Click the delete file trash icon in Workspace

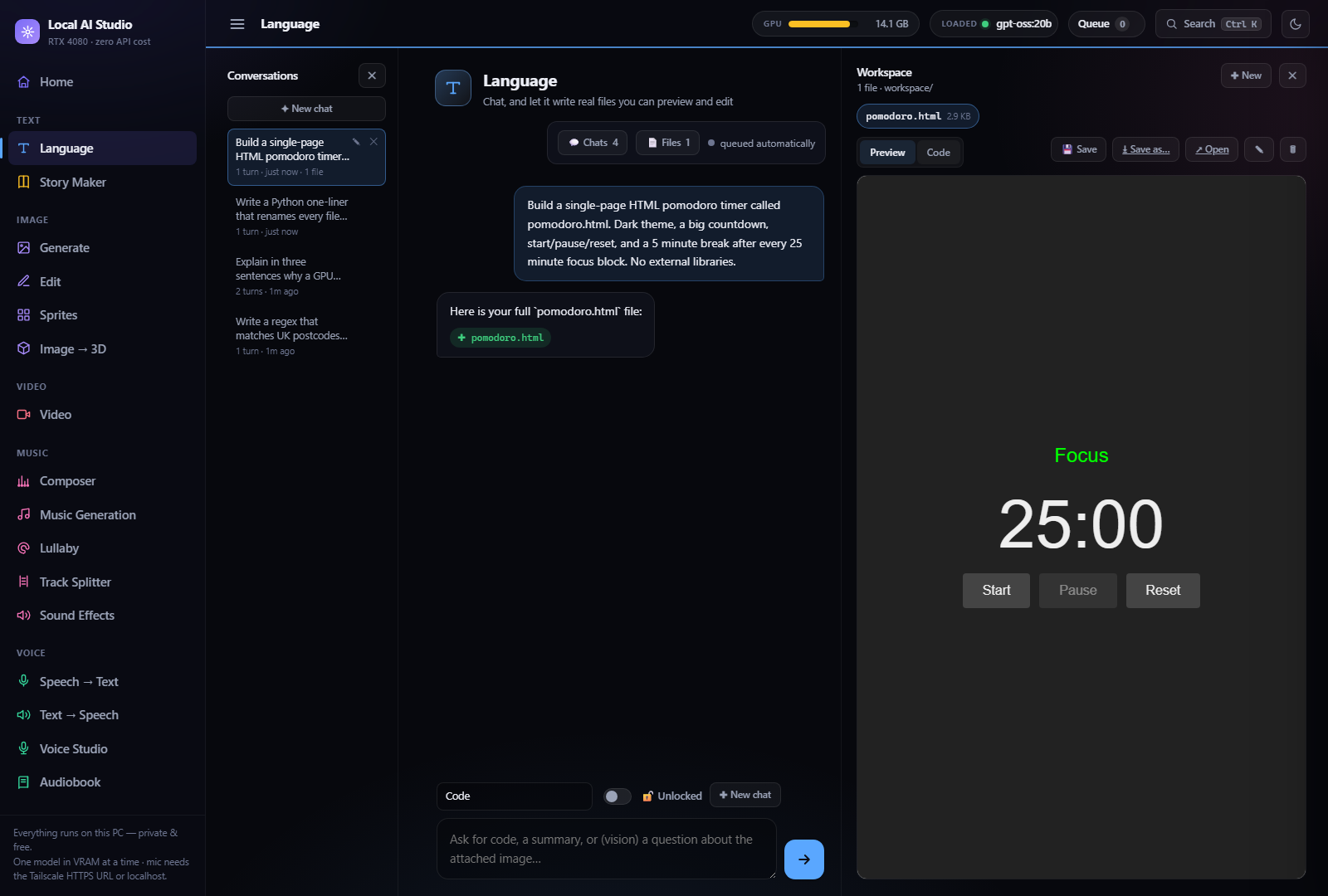[x=1292, y=149]
